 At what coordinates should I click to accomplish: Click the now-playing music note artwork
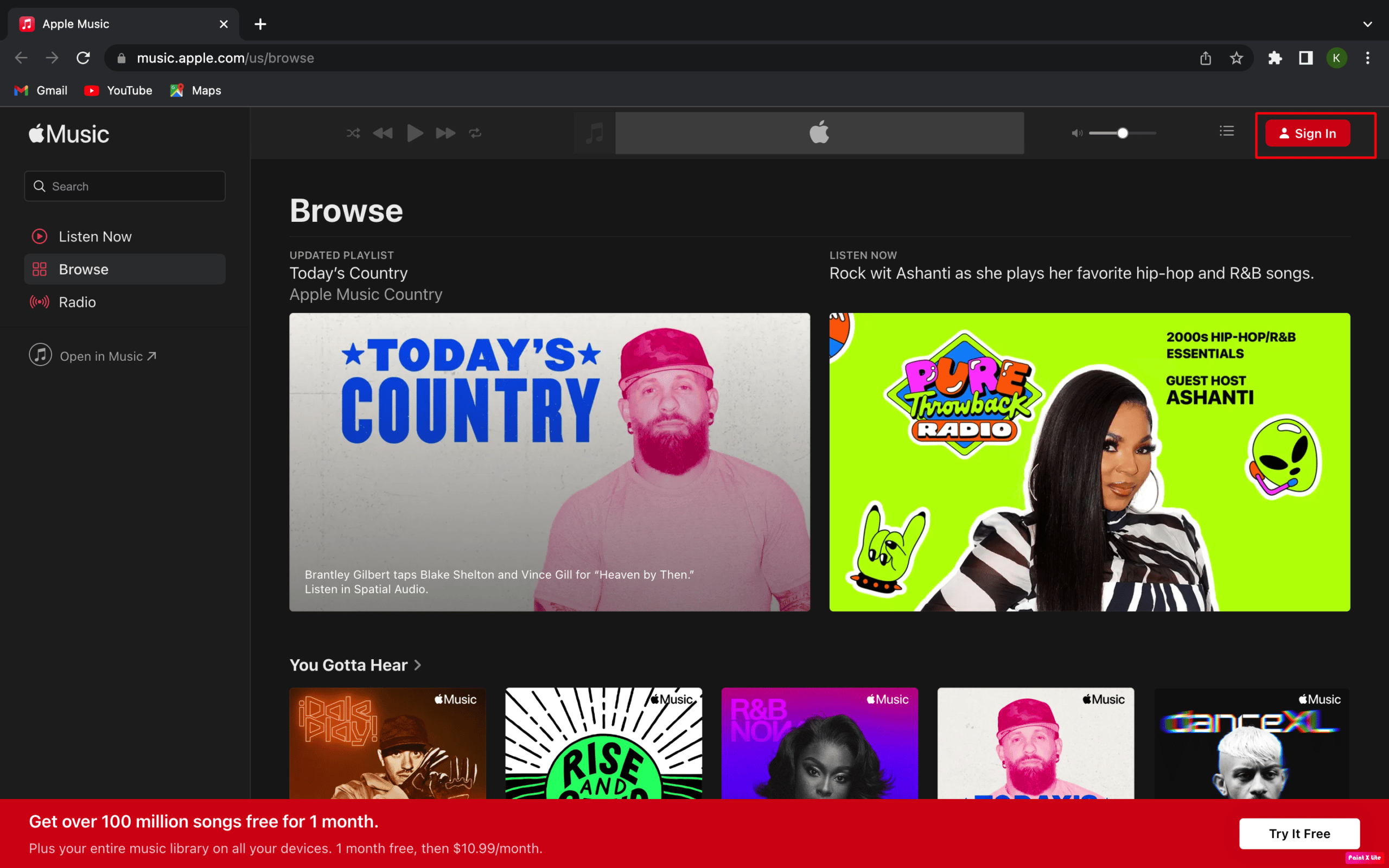pyautogui.click(x=594, y=133)
